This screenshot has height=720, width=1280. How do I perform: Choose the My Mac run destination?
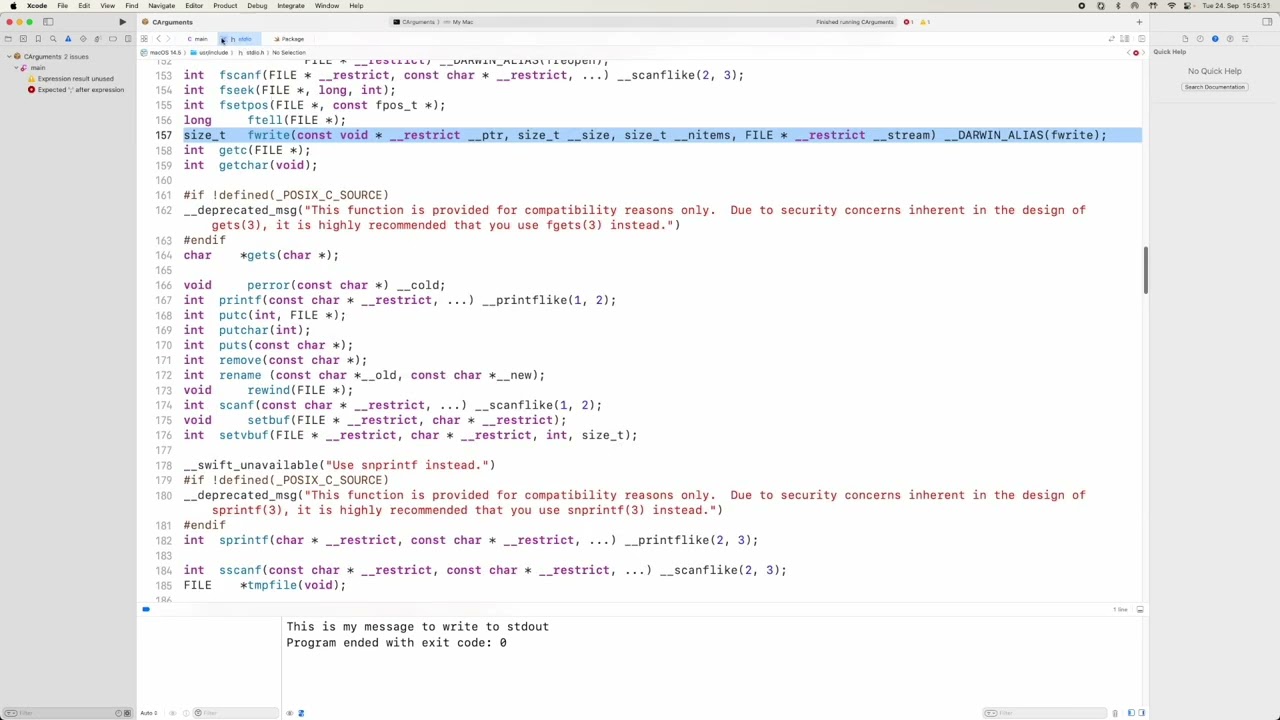(459, 22)
